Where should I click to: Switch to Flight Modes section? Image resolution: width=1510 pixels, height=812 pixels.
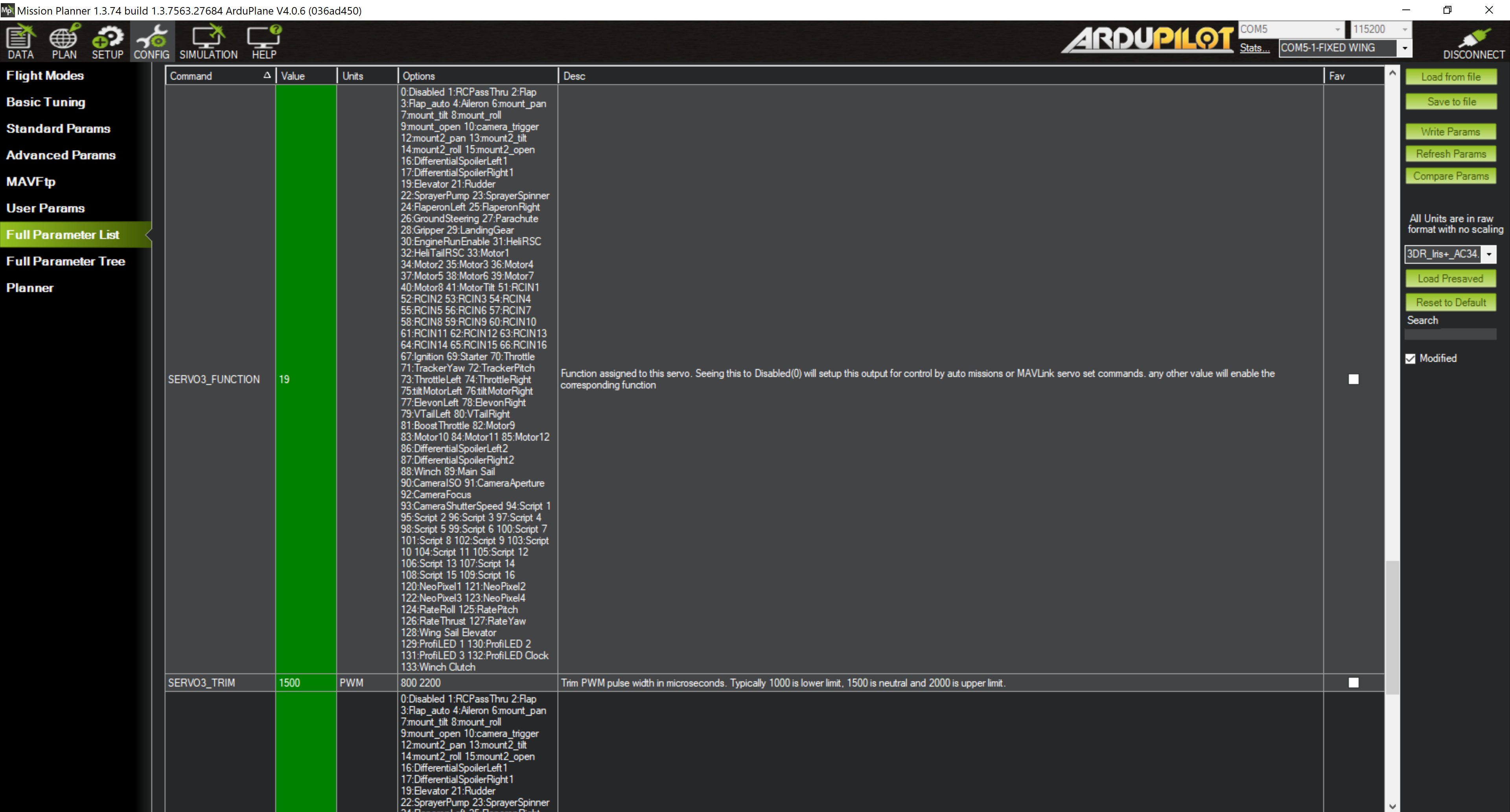click(45, 75)
